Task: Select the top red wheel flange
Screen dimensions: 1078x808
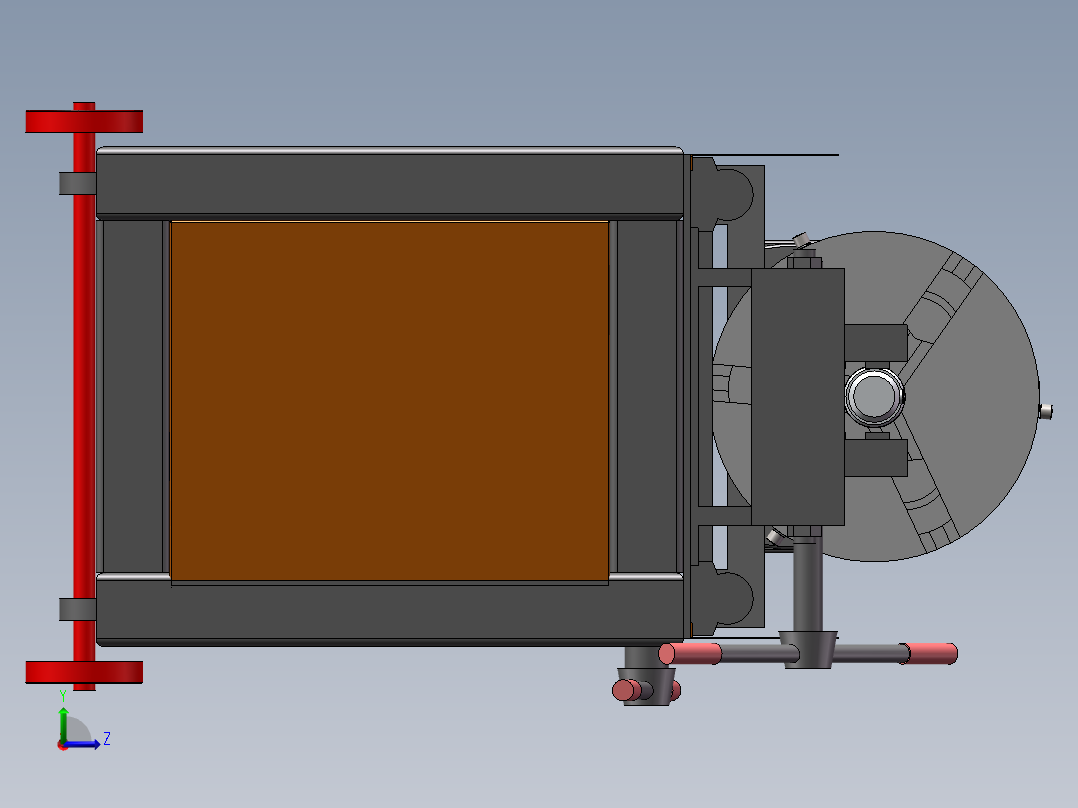Action: click(x=84, y=121)
